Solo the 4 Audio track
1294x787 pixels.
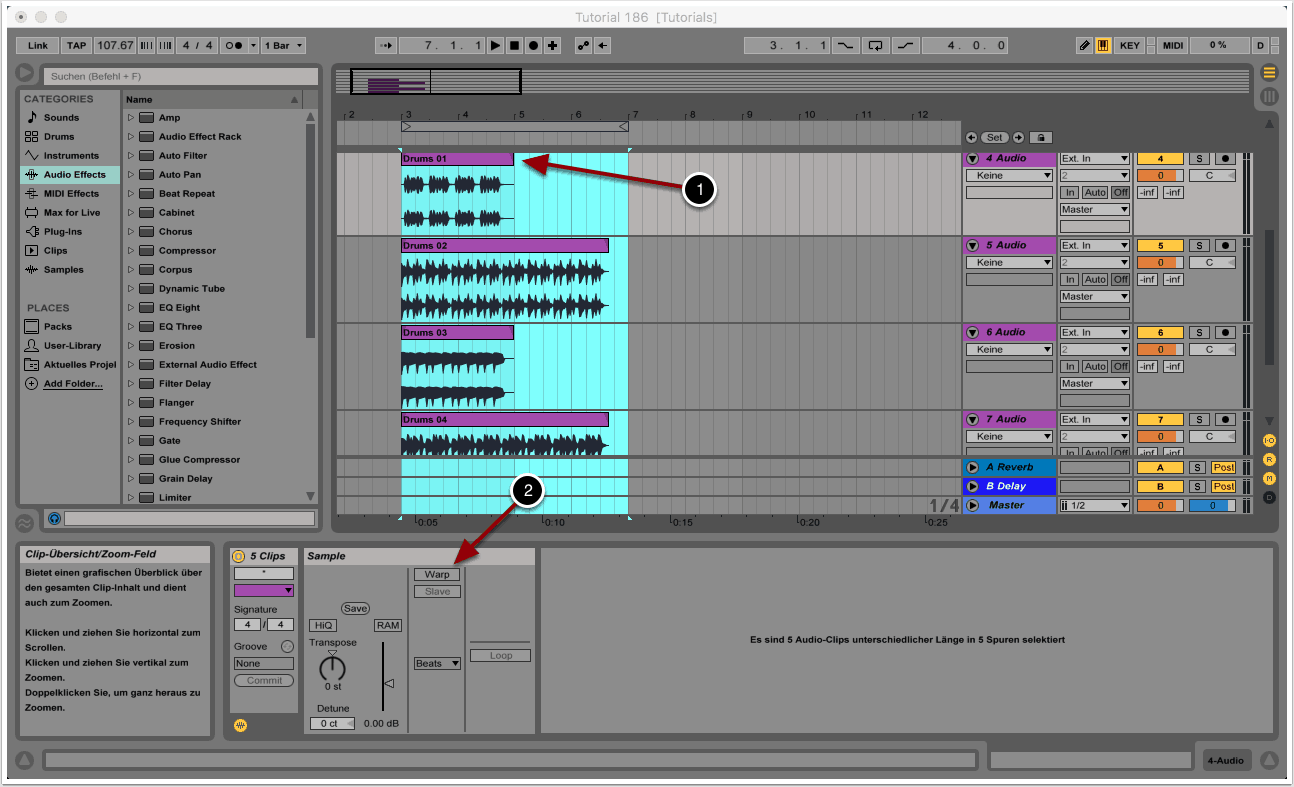coord(1197,160)
